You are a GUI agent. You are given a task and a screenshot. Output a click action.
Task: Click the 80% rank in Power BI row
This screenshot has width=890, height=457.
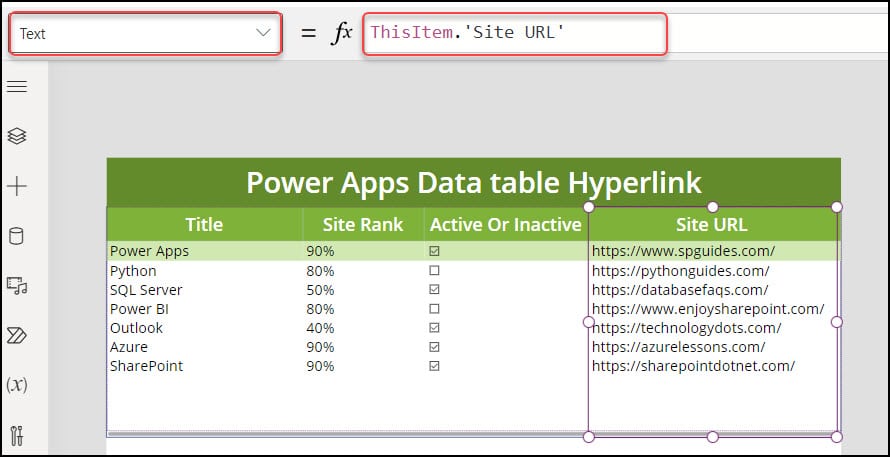click(320, 309)
